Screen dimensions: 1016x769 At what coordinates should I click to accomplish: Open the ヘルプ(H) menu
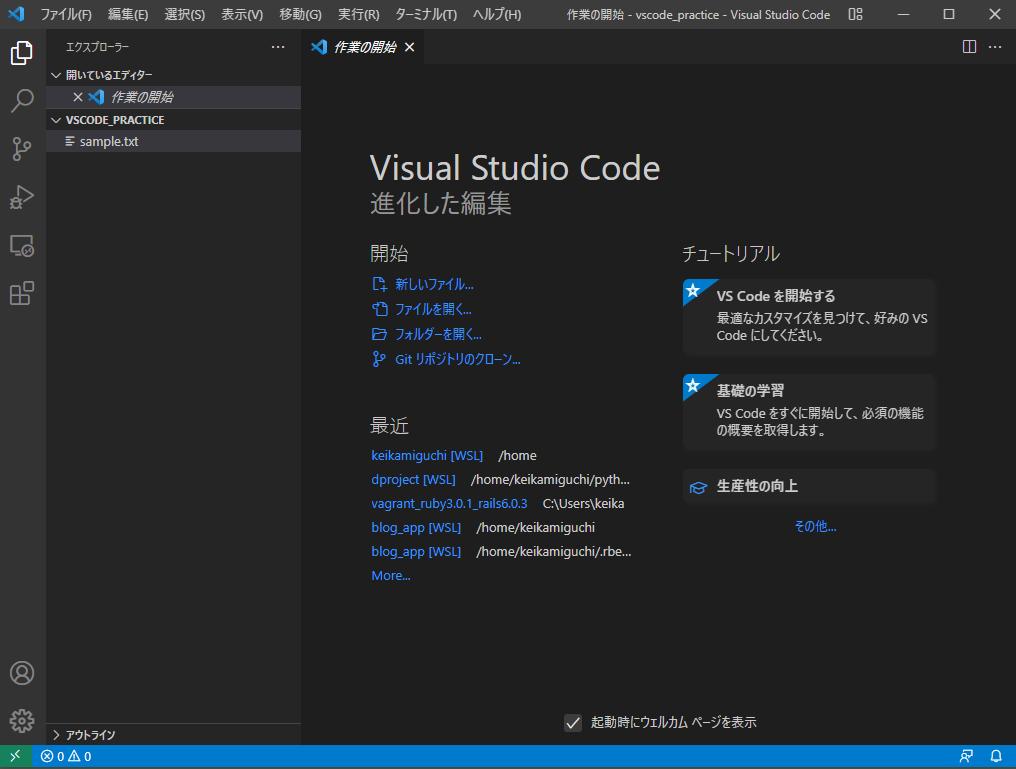496,14
